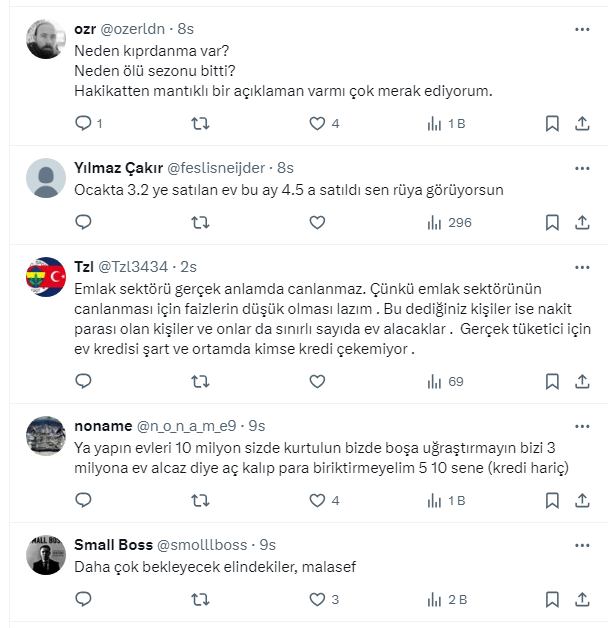
Task: Like the Tzl tweet
Action: pos(317,381)
